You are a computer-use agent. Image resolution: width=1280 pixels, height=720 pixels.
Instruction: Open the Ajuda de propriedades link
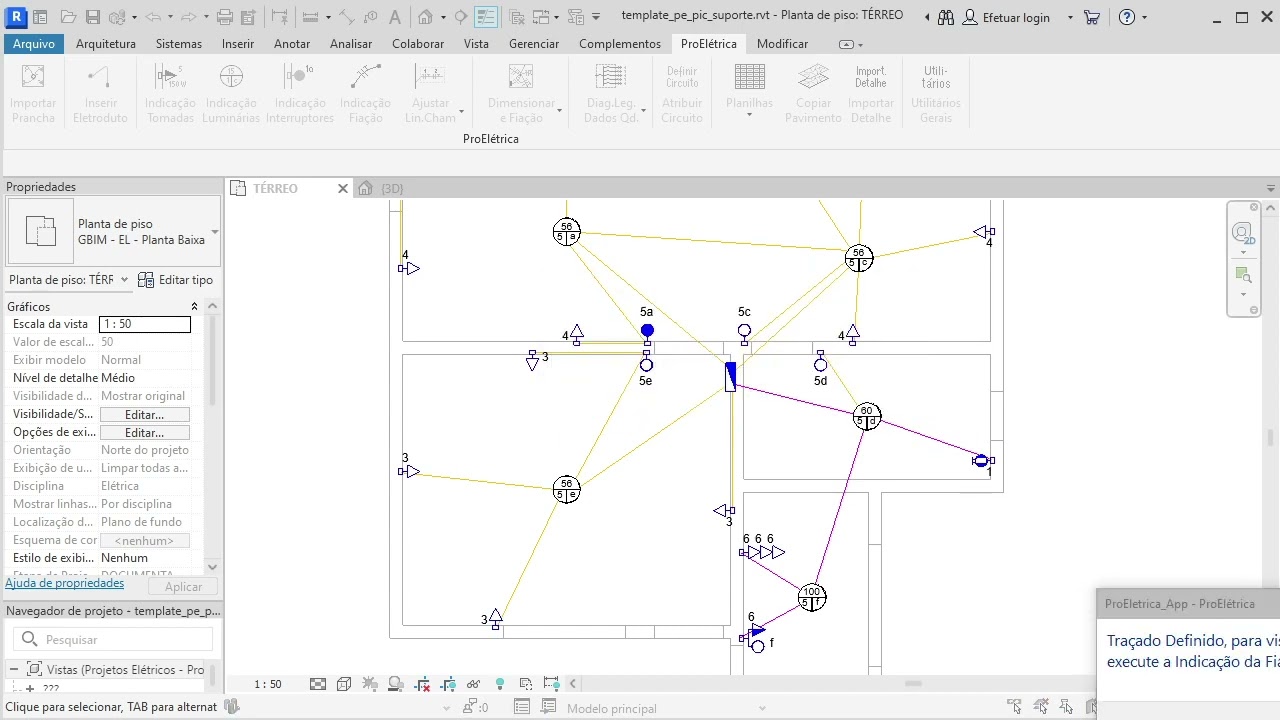65,583
